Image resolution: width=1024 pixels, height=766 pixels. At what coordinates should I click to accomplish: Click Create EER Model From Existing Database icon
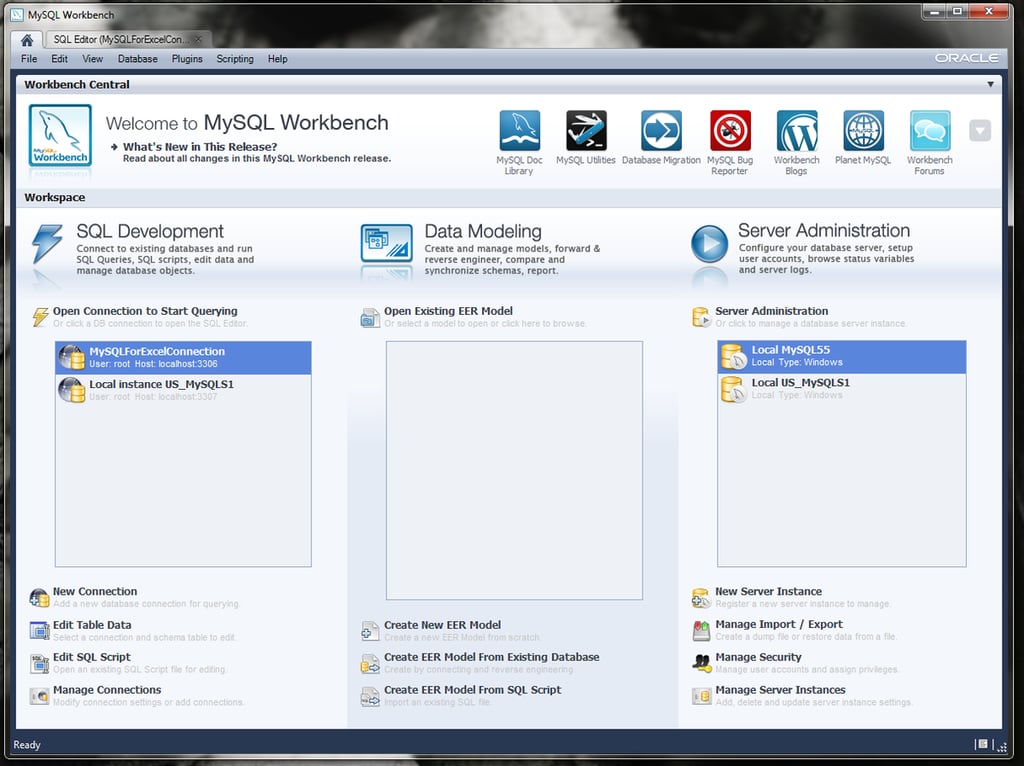coord(370,663)
